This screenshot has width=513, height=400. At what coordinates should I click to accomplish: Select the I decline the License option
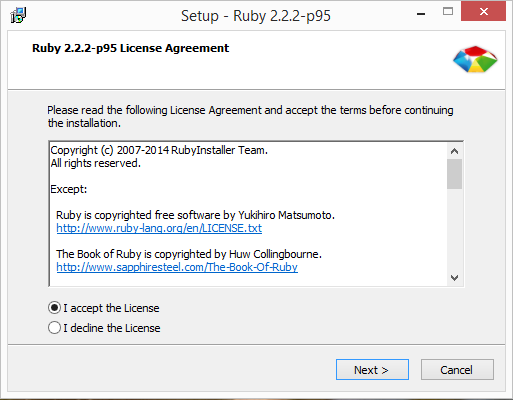coord(104,328)
